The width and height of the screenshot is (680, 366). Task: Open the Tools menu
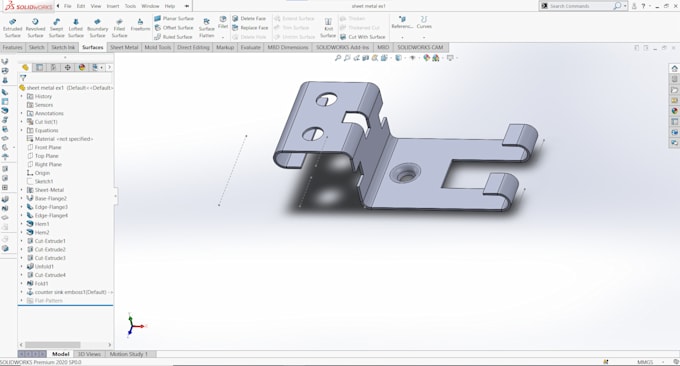point(130,6)
